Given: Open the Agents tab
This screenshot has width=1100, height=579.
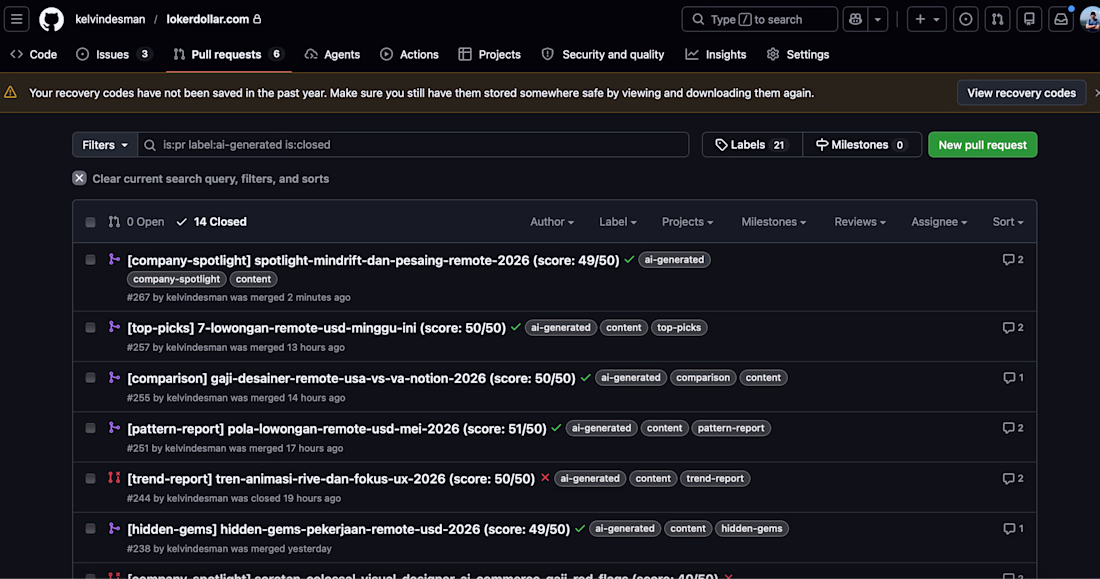Looking at the screenshot, I should coord(333,54).
